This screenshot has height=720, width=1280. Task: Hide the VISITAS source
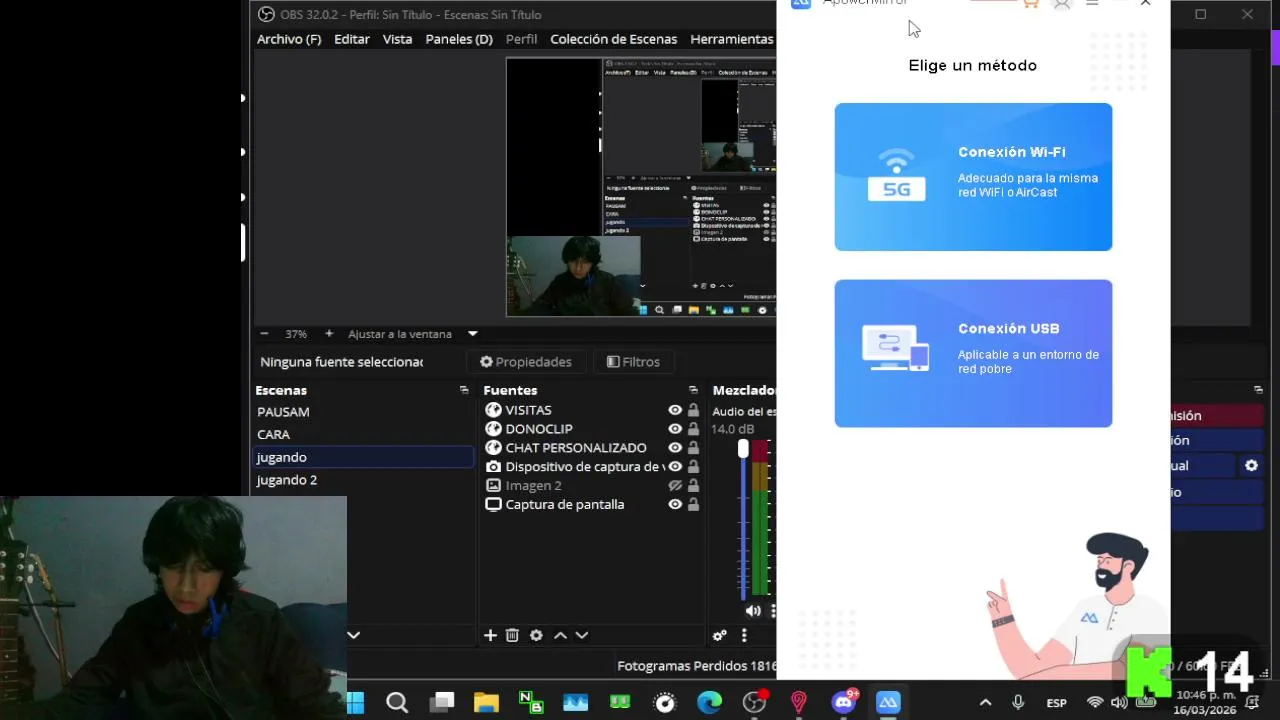(x=675, y=410)
